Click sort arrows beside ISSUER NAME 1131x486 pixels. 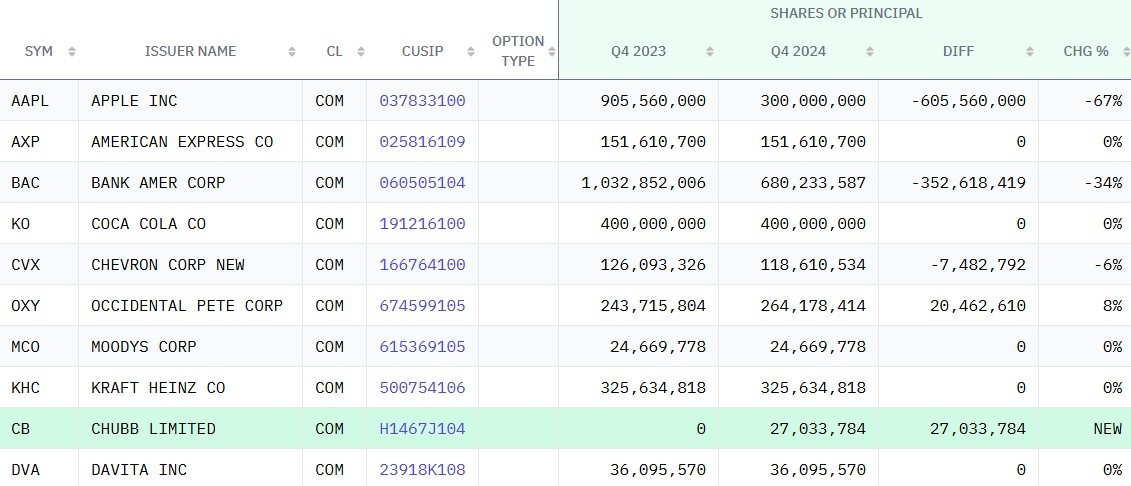click(x=292, y=52)
